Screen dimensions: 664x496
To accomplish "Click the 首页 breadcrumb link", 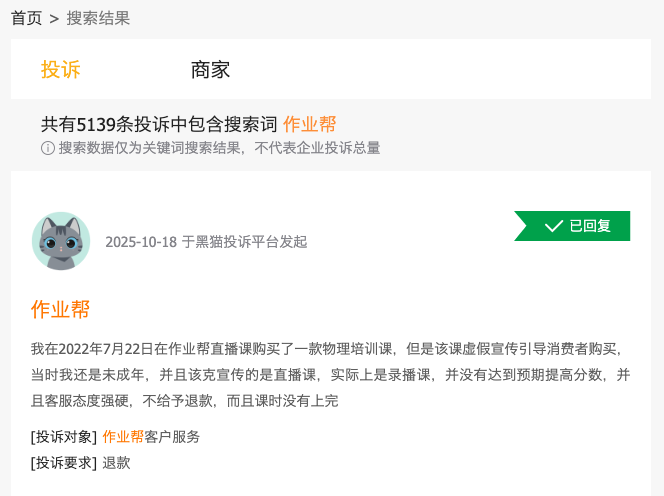I will [27, 18].
